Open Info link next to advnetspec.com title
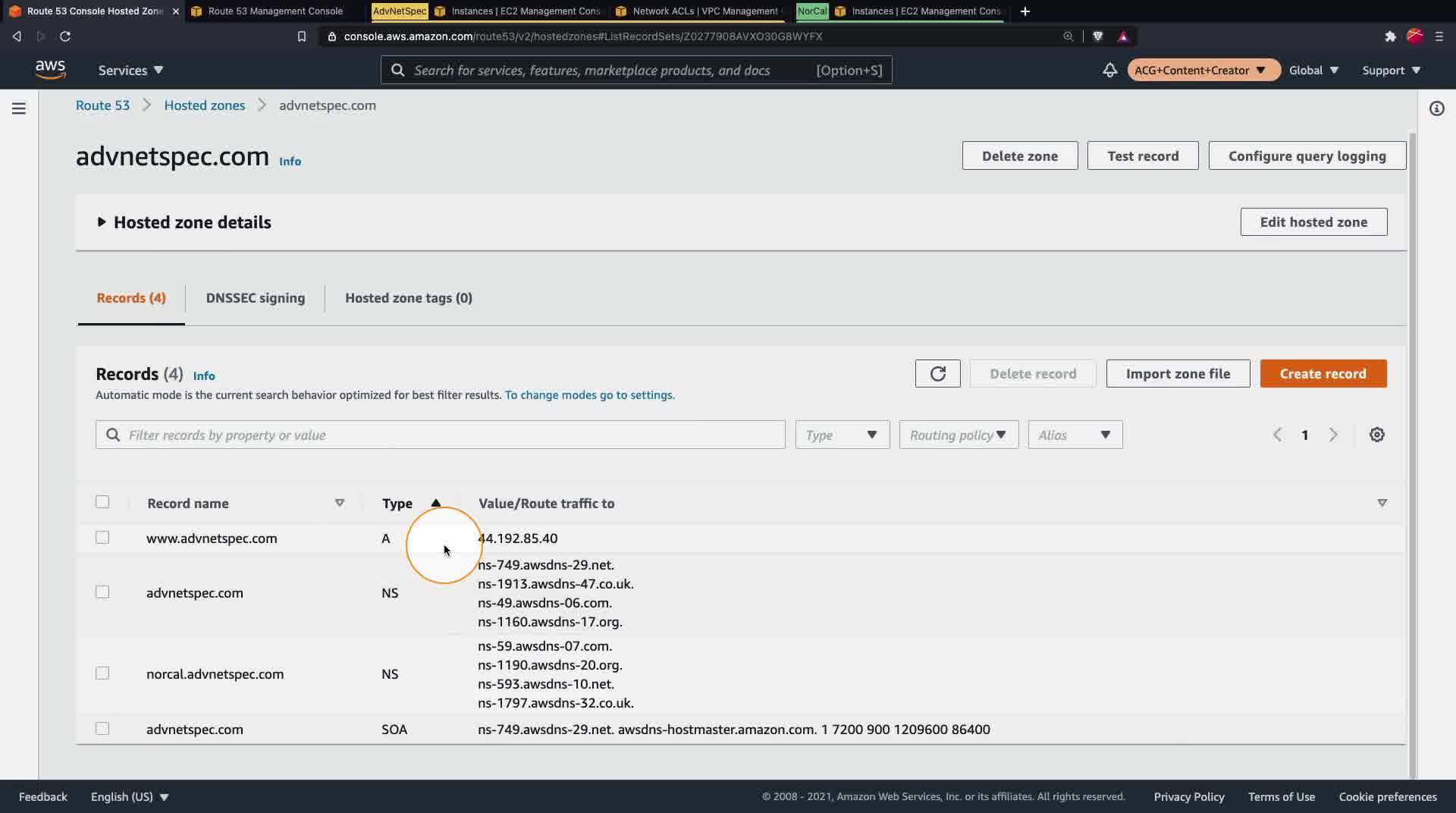 point(290,161)
